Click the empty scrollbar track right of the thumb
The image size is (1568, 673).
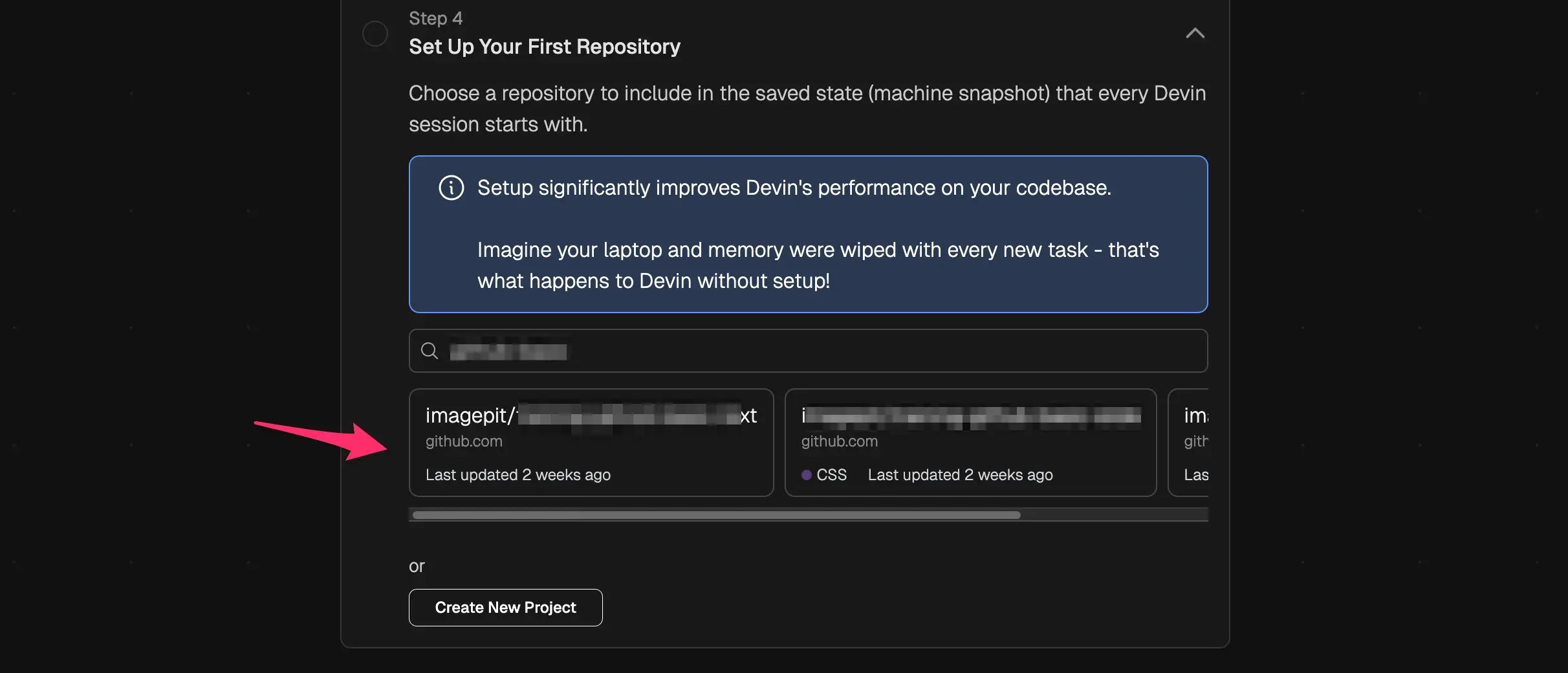[x=1113, y=515]
